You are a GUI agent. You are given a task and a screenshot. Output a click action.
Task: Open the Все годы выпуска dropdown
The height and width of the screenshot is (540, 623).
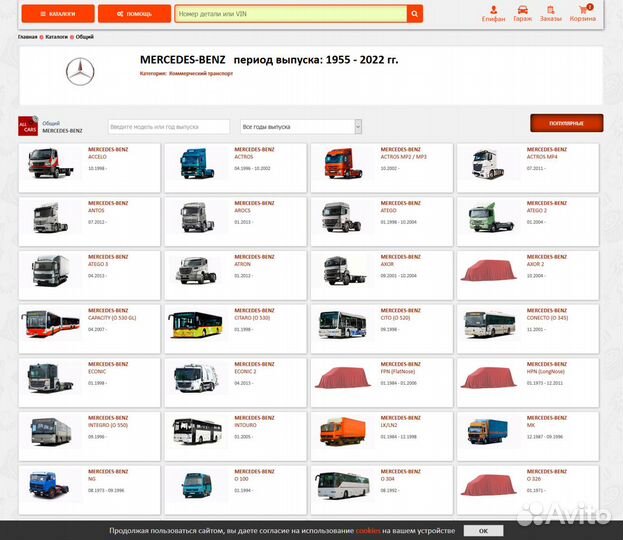tap(301, 127)
